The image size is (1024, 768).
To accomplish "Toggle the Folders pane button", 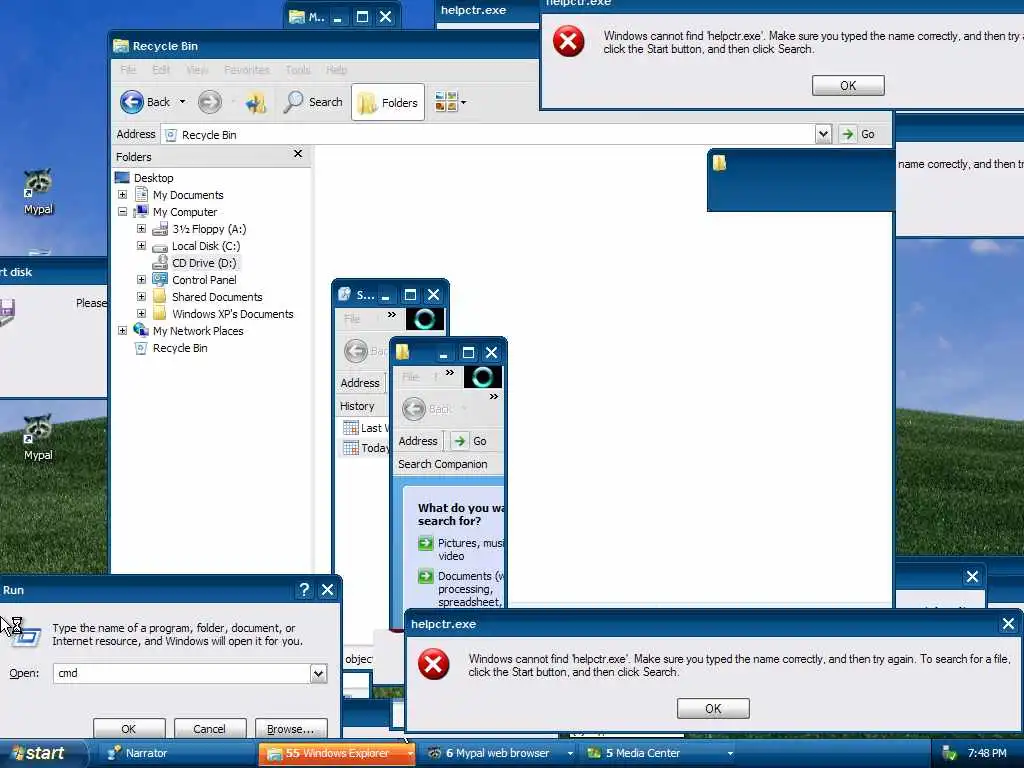I will pyautogui.click(x=388, y=103).
